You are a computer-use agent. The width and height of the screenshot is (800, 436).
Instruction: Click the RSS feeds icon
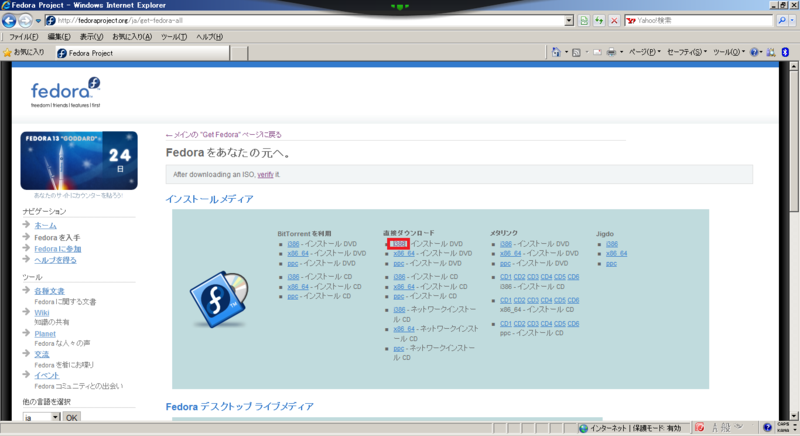[x=576, y=53]
